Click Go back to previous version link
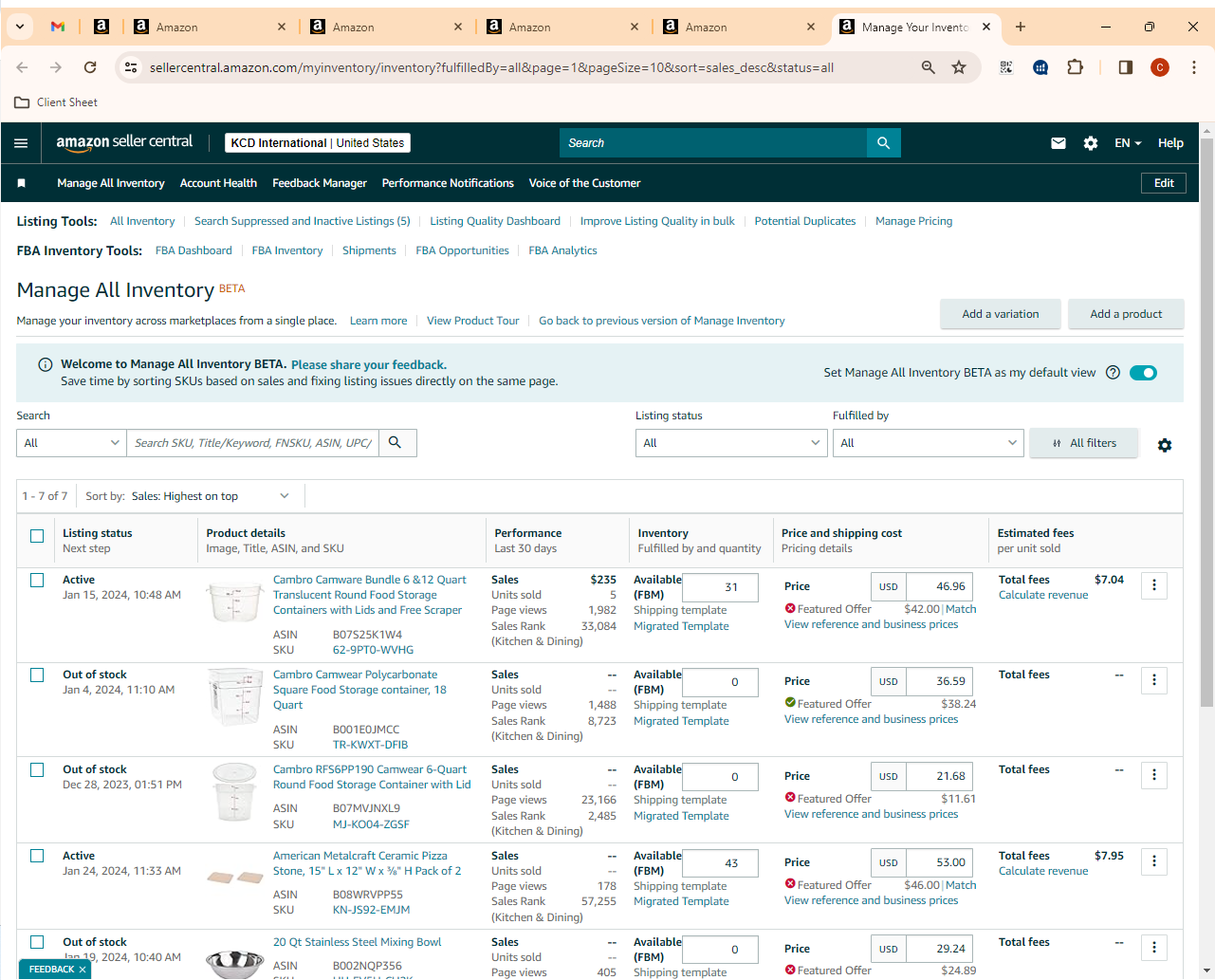1215x980 pixels. pyautogui.click(x=662, y=321)
